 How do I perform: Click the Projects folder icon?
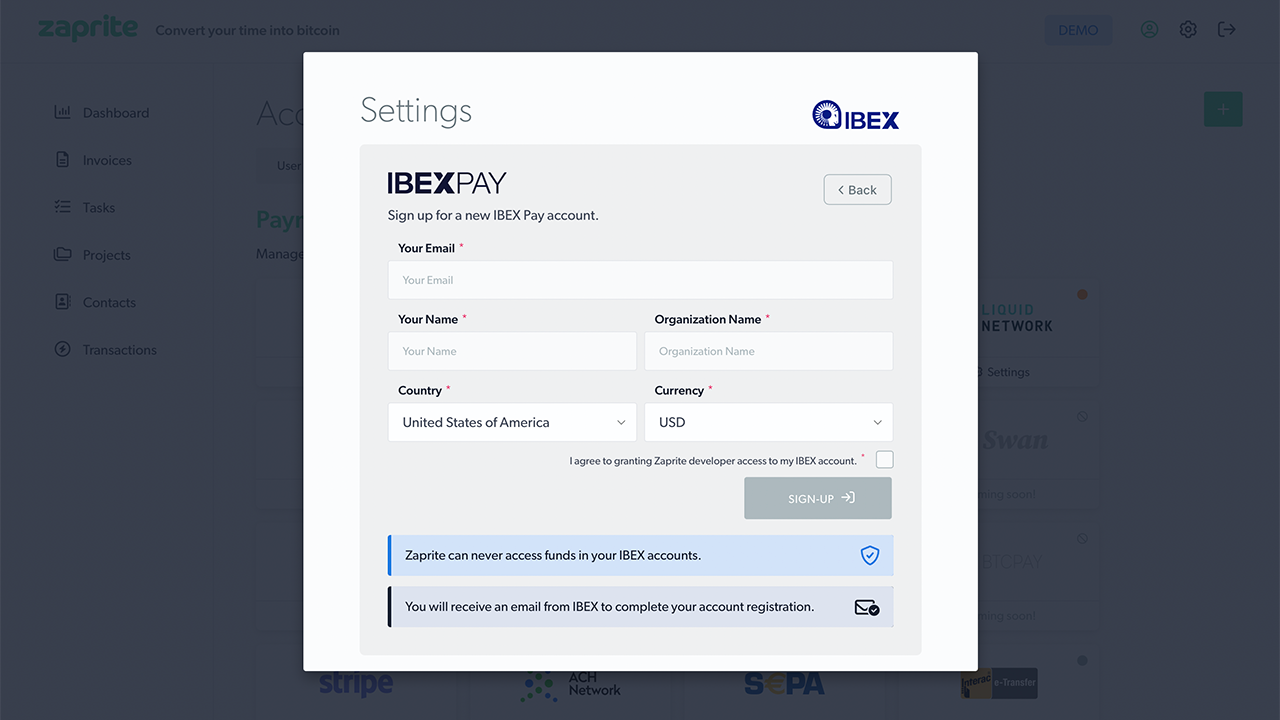point(62,254)
